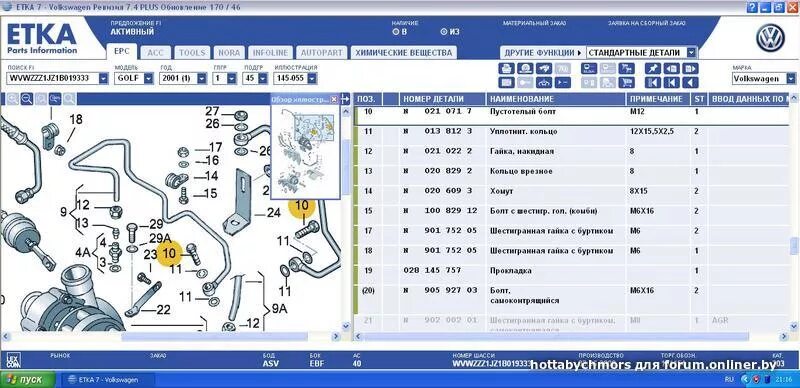Select part number 18 in the illustration
This screenshot has height=388, width=800.
[76, 120]
